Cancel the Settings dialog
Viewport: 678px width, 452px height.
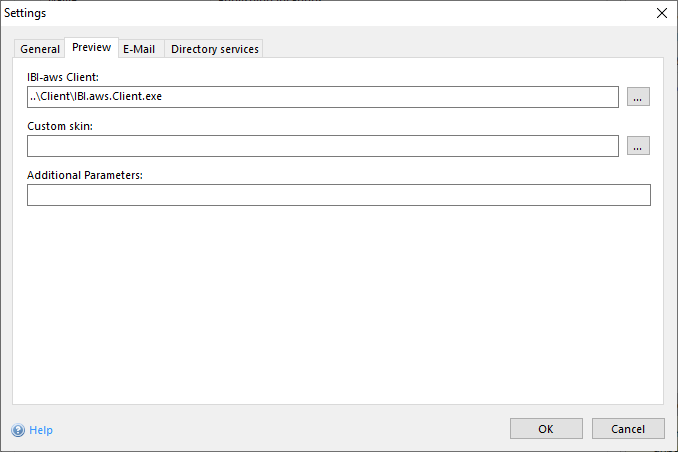click(x=627, y=429)
